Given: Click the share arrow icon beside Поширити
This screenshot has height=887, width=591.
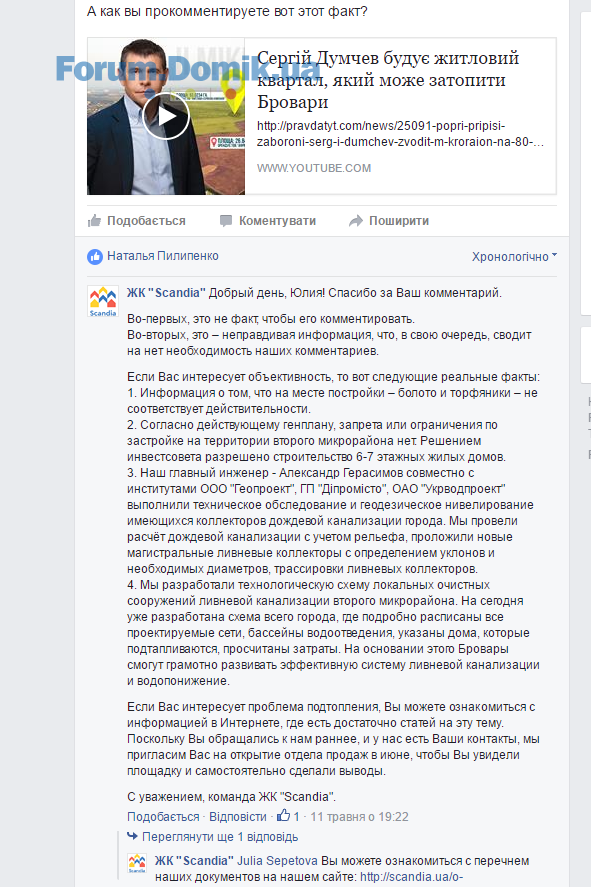Looking at the screenshot, I should (355, 221).
